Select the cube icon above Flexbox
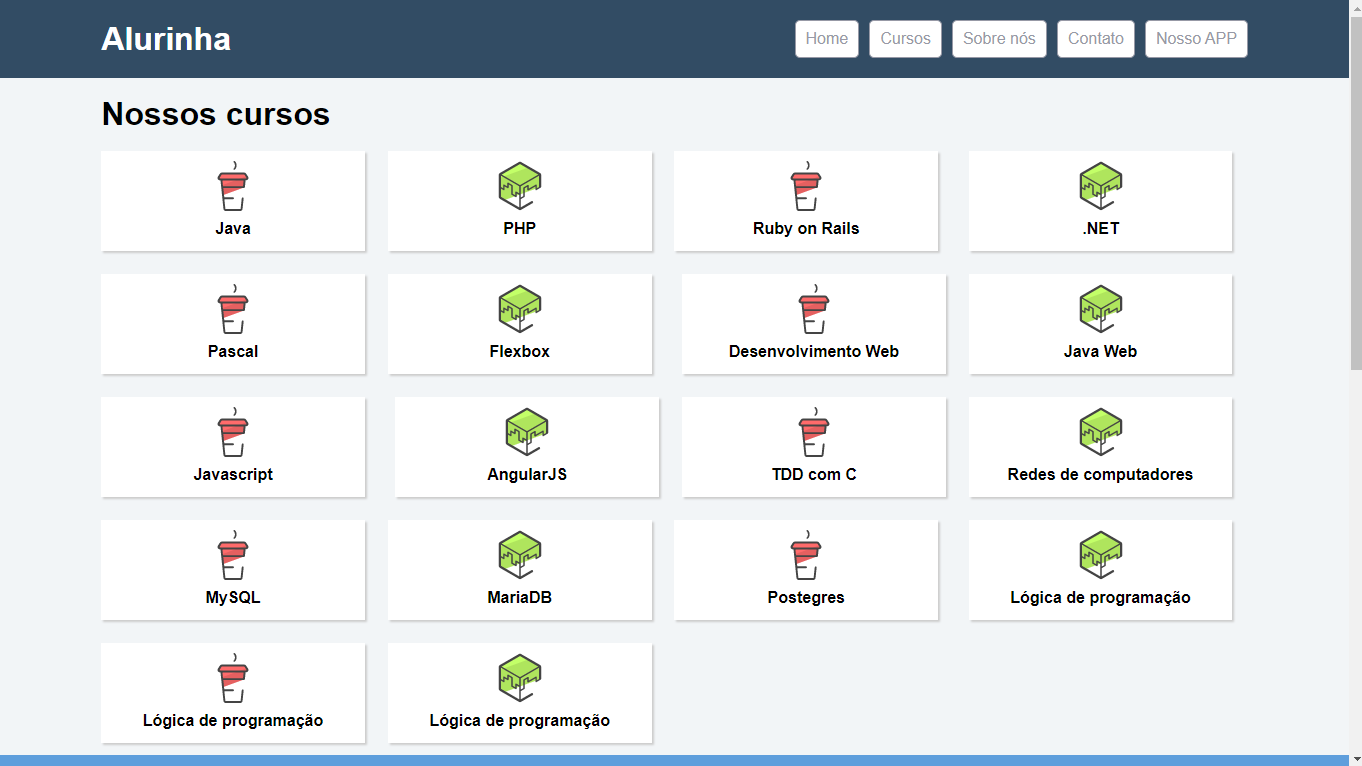This screenshot has height=766, width=1362. [520, 309]
